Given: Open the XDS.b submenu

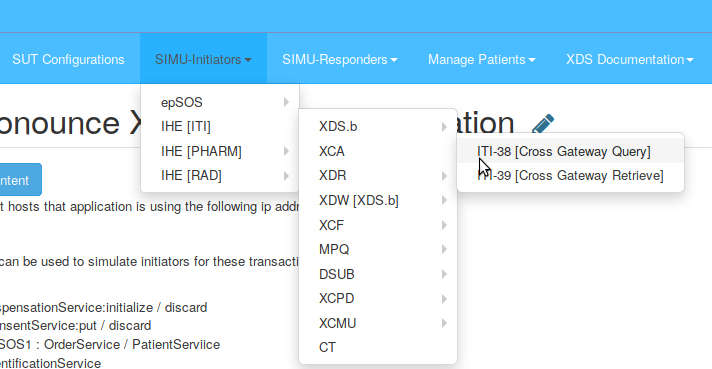Looking at the screenshot, I should [x=378, y=127].
